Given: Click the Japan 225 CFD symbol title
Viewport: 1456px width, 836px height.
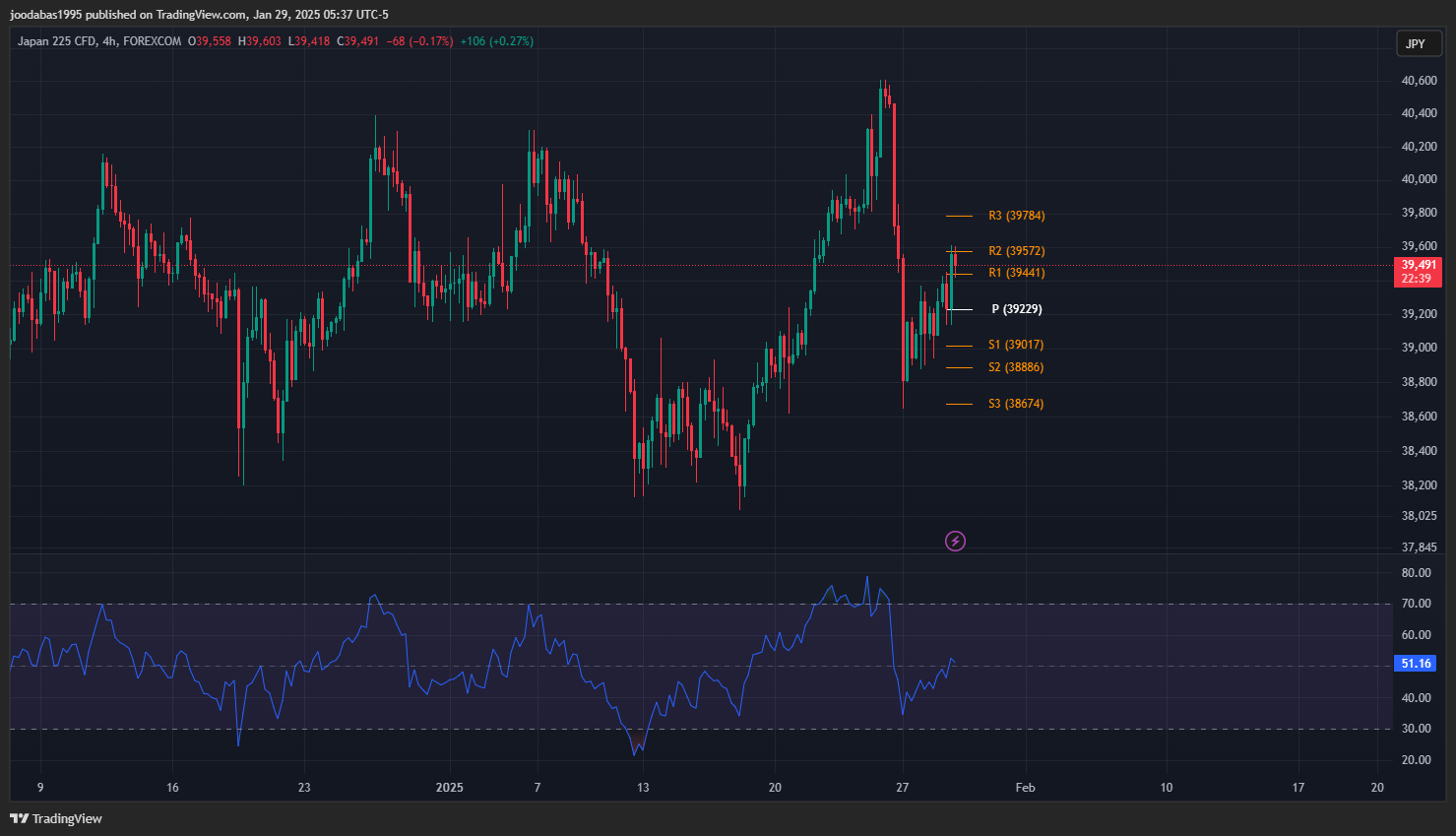Looking at the screenshot, I should (x=56, y=41).
